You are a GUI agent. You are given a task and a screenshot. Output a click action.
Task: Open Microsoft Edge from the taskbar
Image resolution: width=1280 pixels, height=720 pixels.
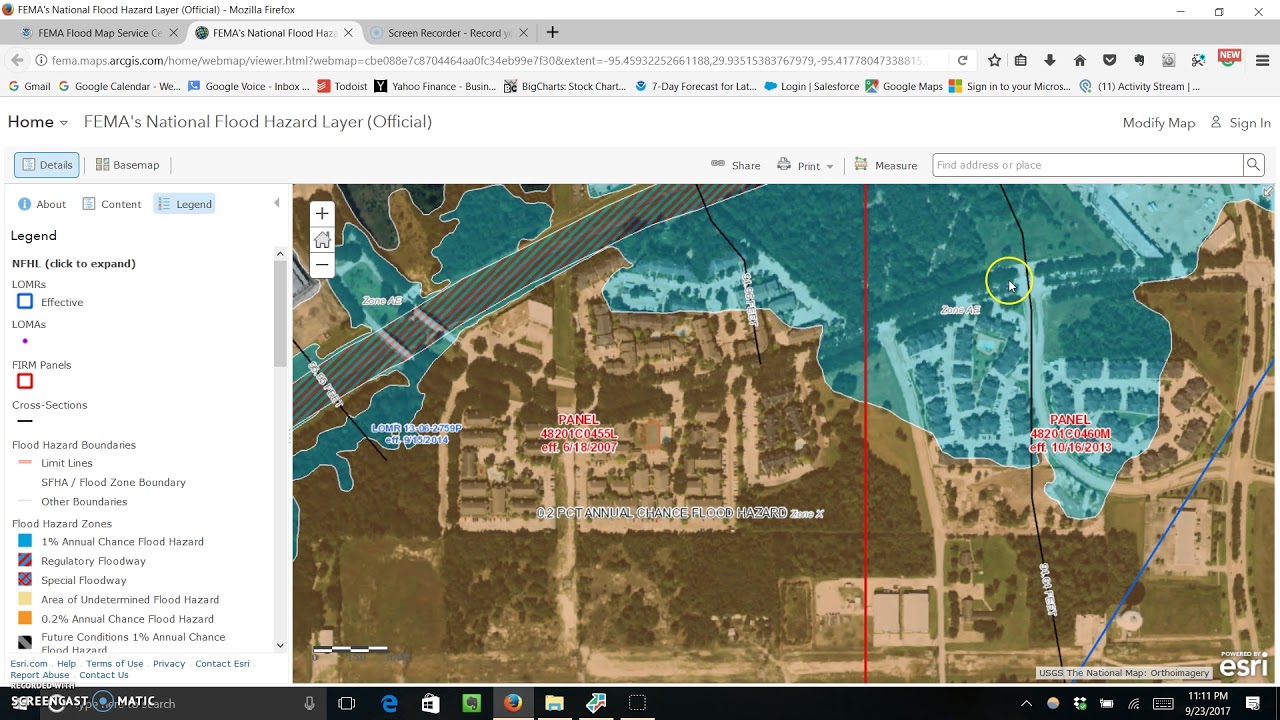click(390, 703)
